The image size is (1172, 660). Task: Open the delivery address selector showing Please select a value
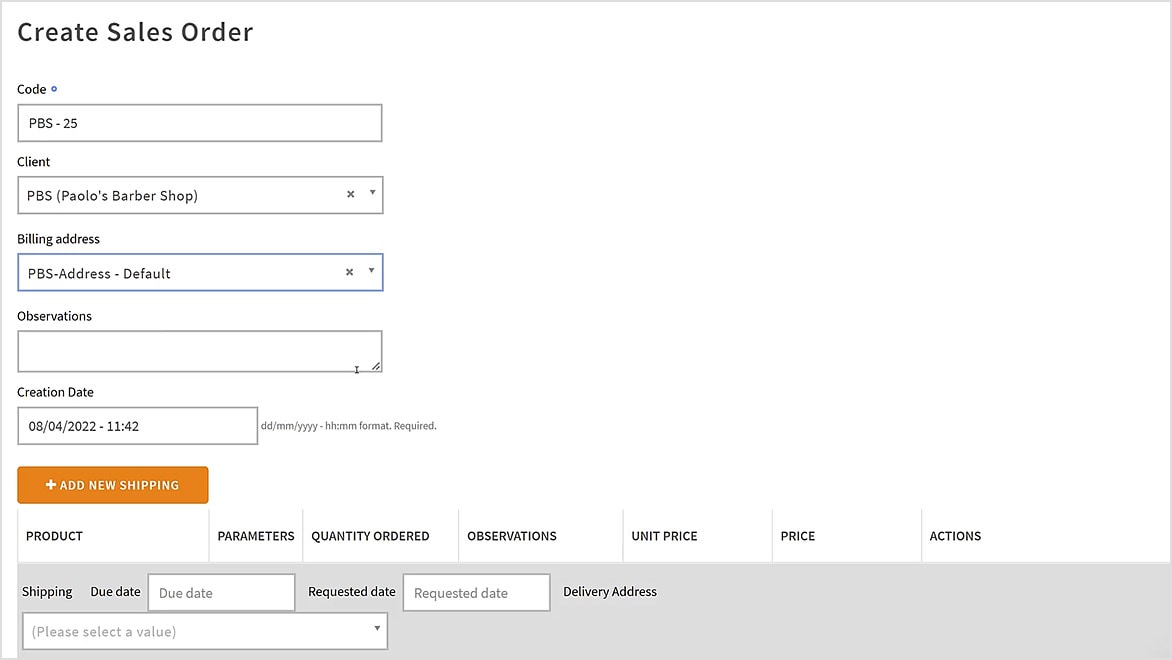point(204,630)
